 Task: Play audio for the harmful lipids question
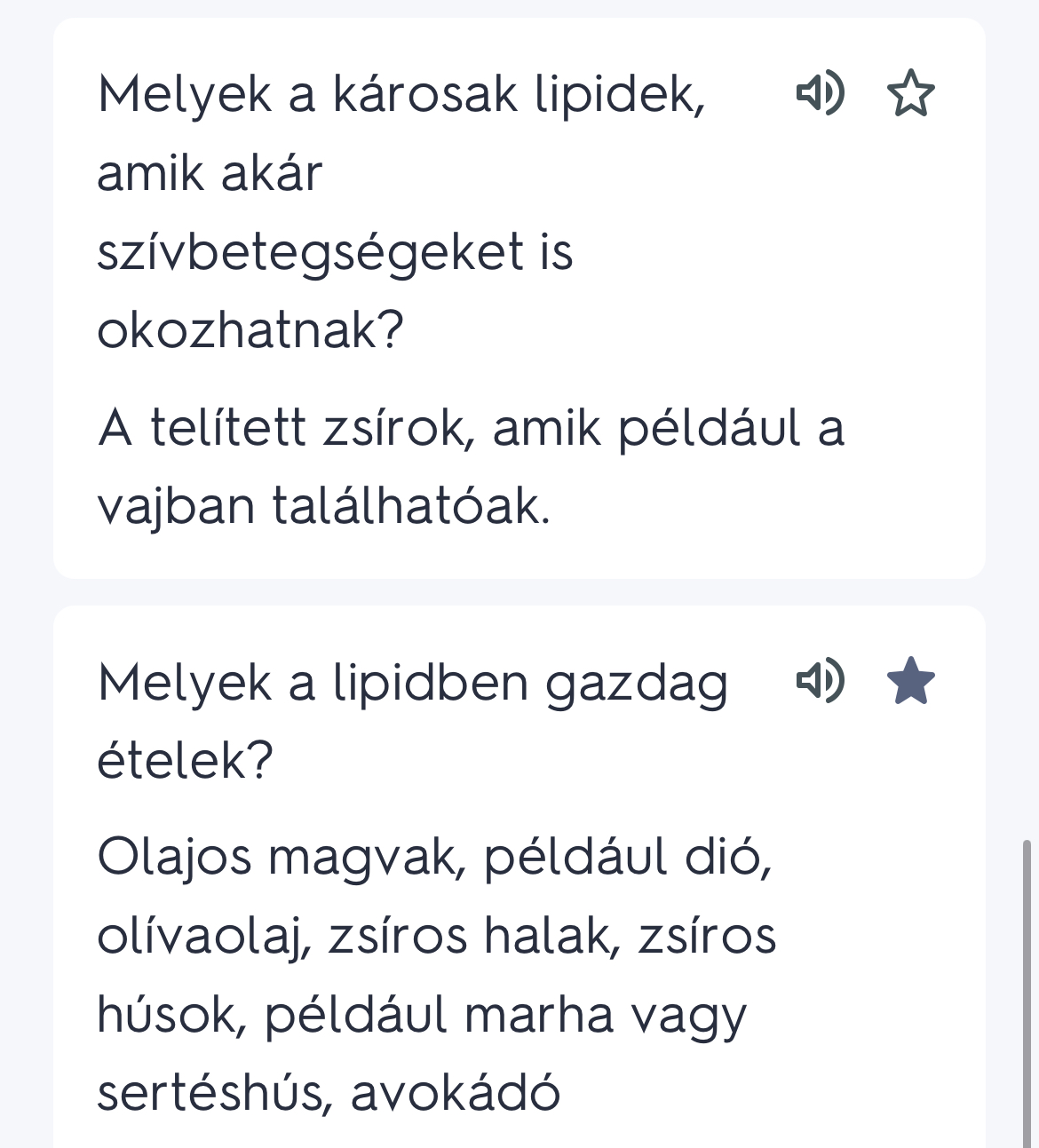(x=820, y=93)
